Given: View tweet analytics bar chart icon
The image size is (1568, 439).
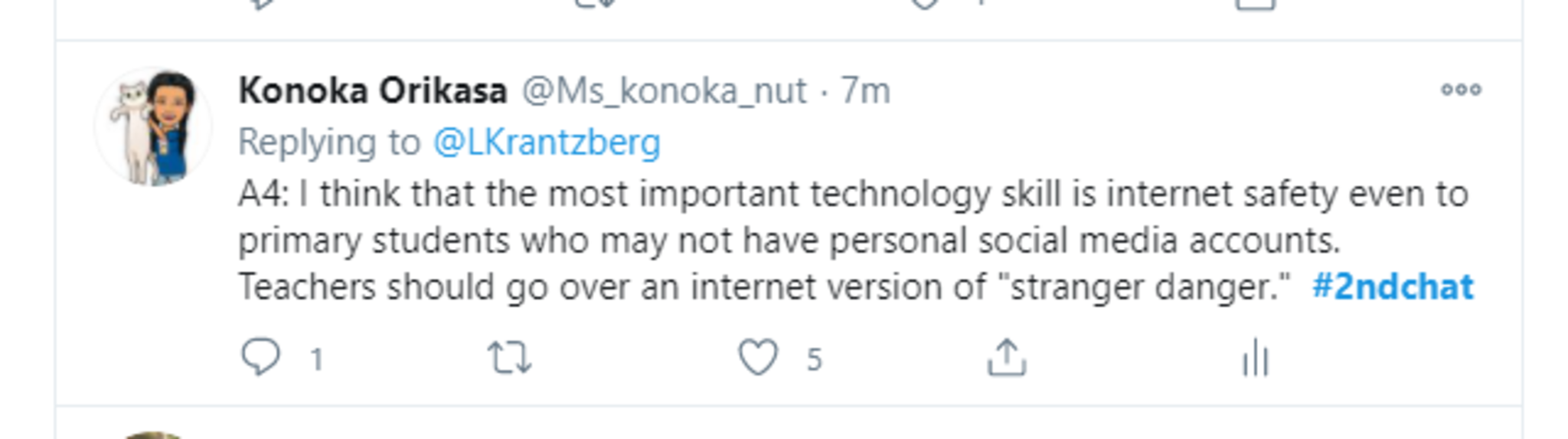Looking at the screenshot, I should (1256, 358).
